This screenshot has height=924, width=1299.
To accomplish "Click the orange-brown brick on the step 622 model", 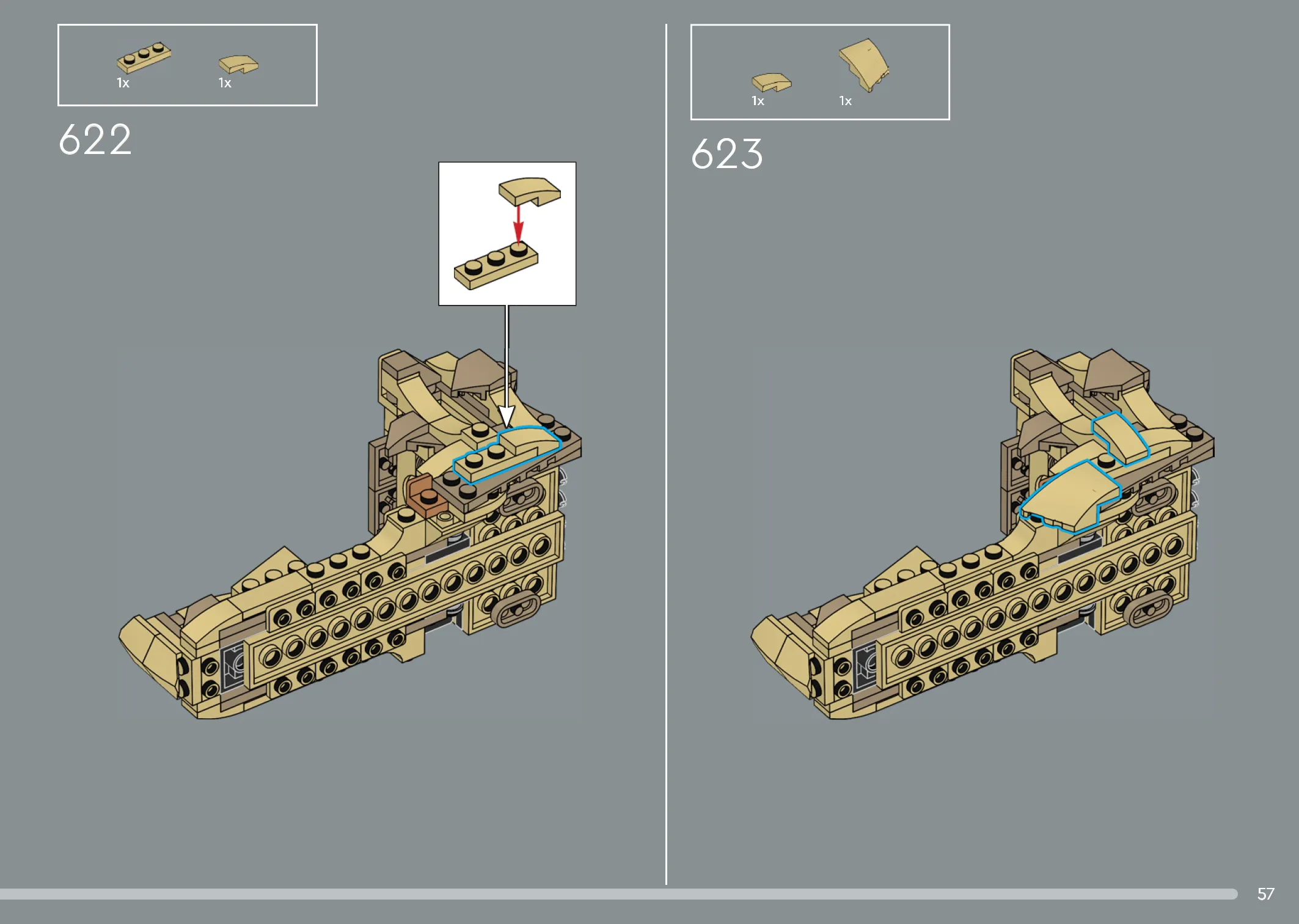I will [427, 495].
